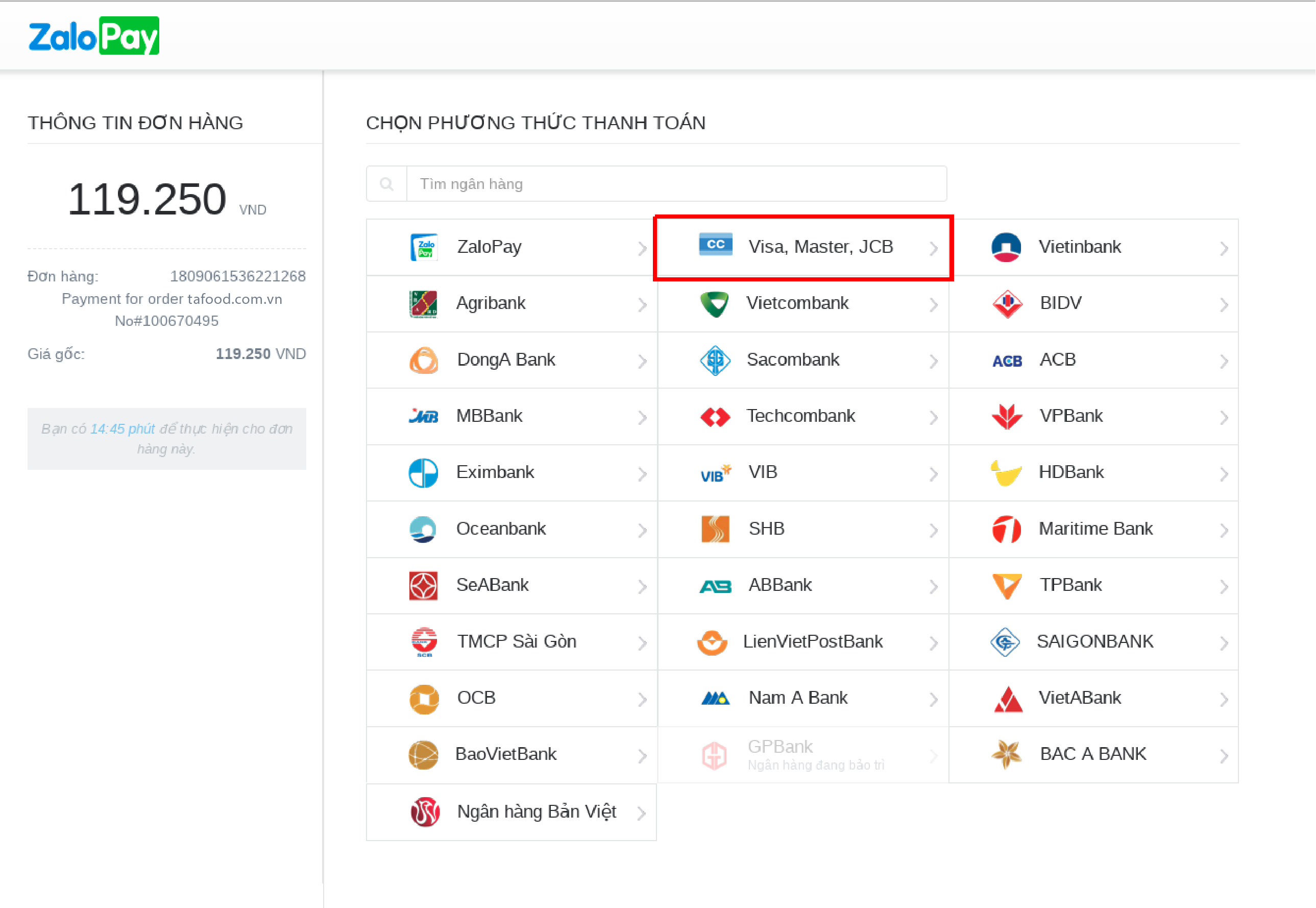Choose the credit card CC icon
Viewport: 1316px width, 908px height.
tap(716, 245)
